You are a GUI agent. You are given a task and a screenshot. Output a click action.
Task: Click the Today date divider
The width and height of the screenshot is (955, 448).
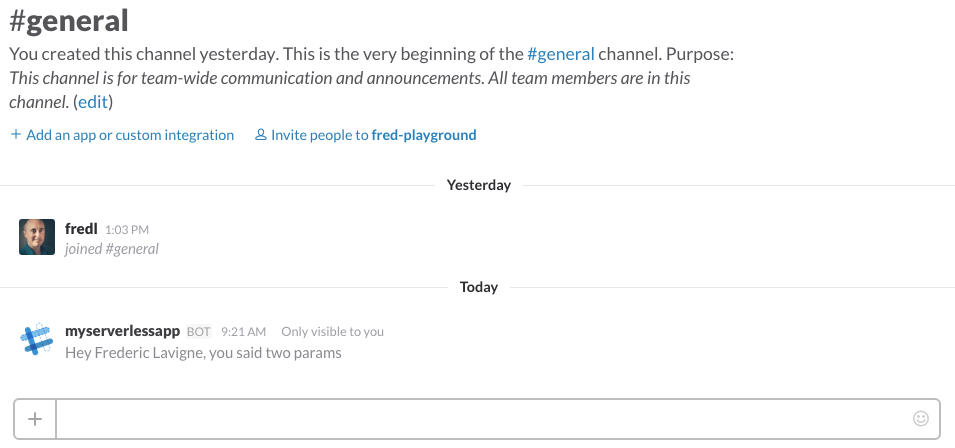pyautogui.click(x=478, y=287)
